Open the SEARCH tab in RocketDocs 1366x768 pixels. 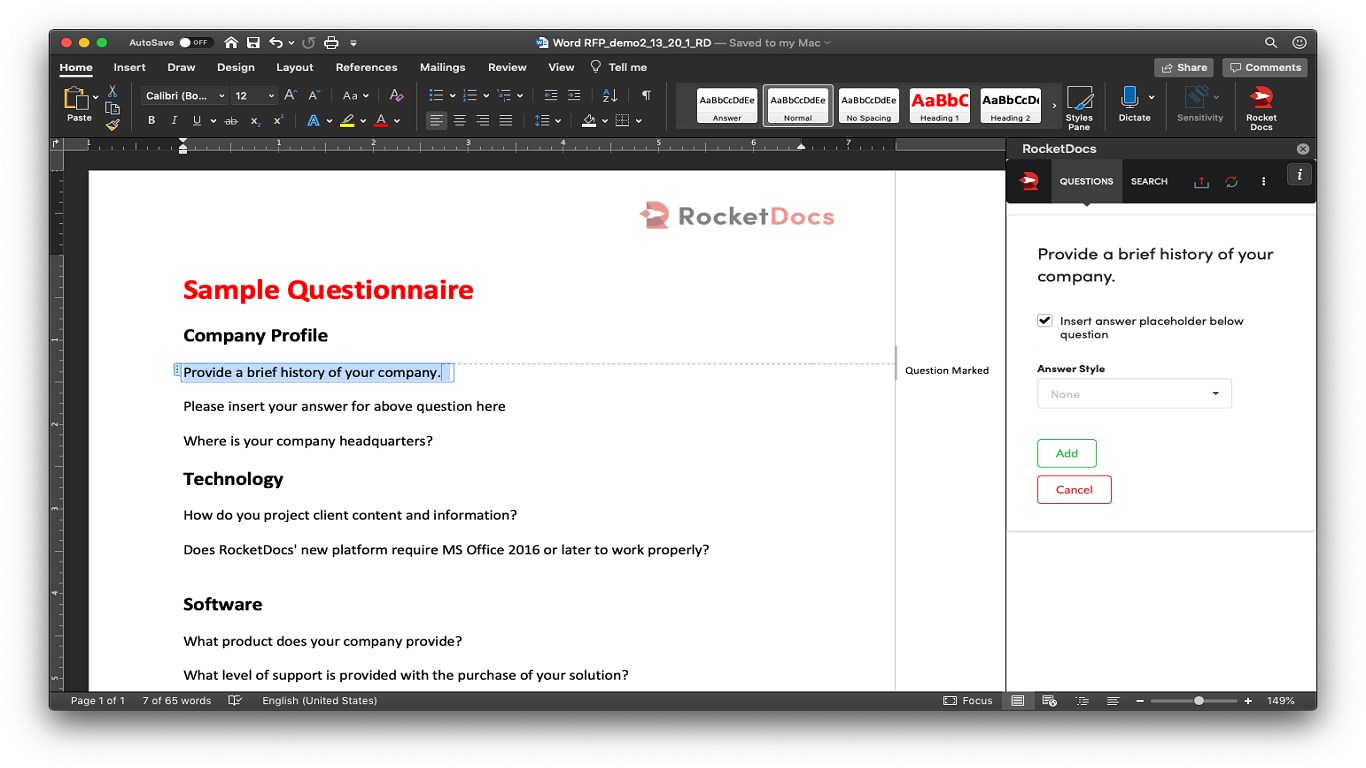pyautogui.click(x=1149, y=182)
